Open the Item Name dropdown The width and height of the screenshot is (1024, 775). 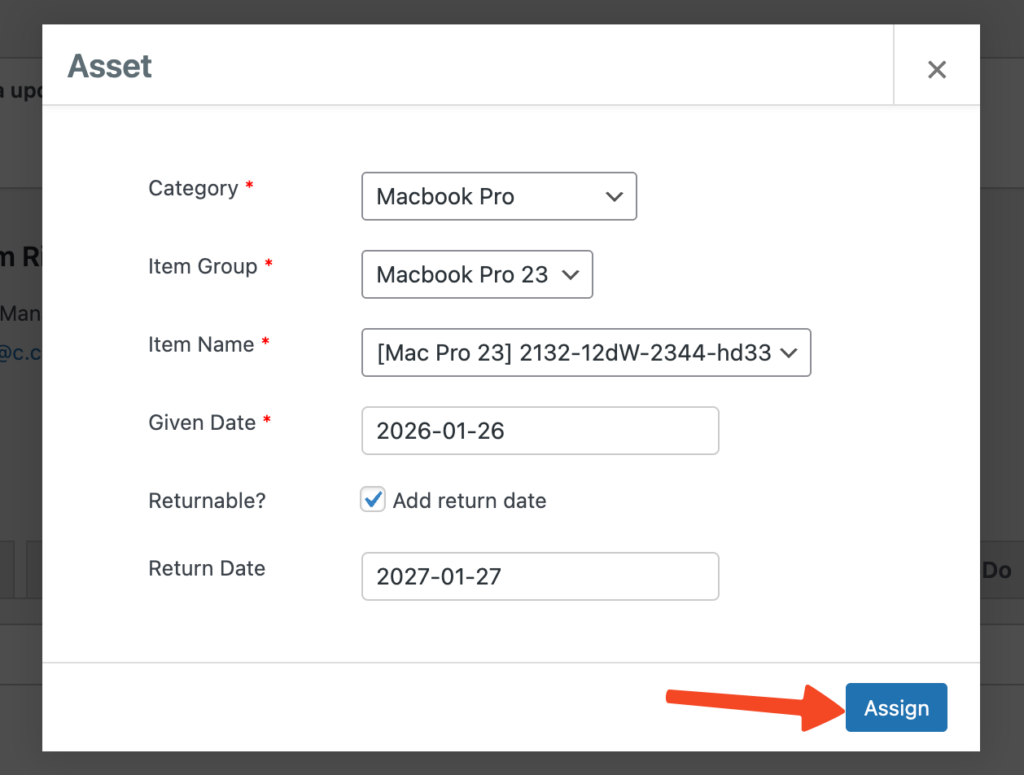coord(585,353)
